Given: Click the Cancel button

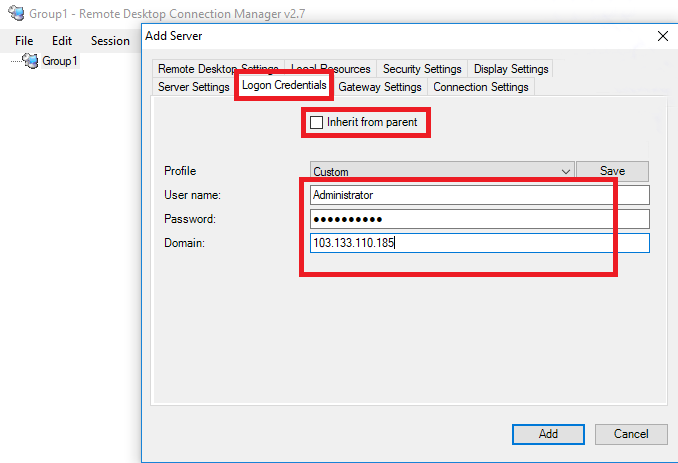Looking at the screenshot, I should (x=631, y=434).
